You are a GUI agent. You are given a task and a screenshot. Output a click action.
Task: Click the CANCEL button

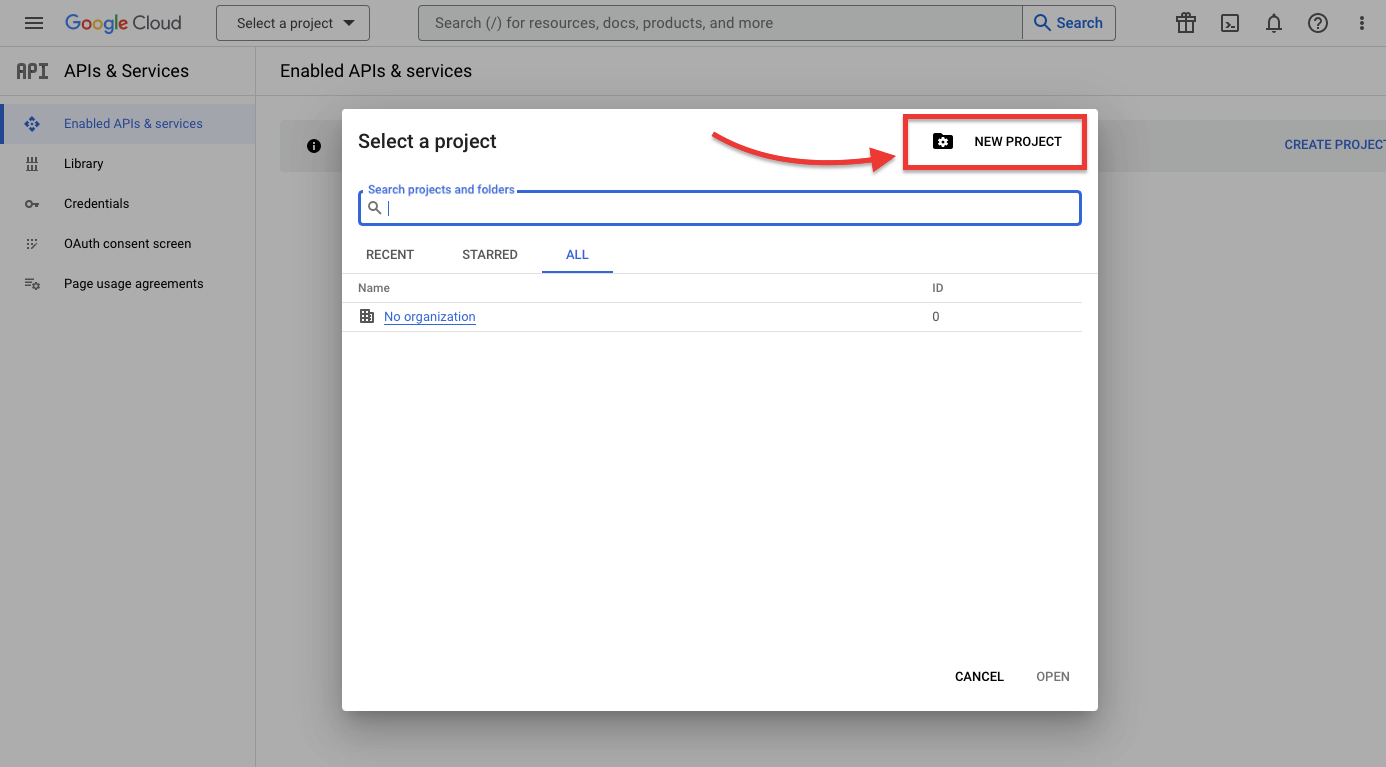point(979,677)
